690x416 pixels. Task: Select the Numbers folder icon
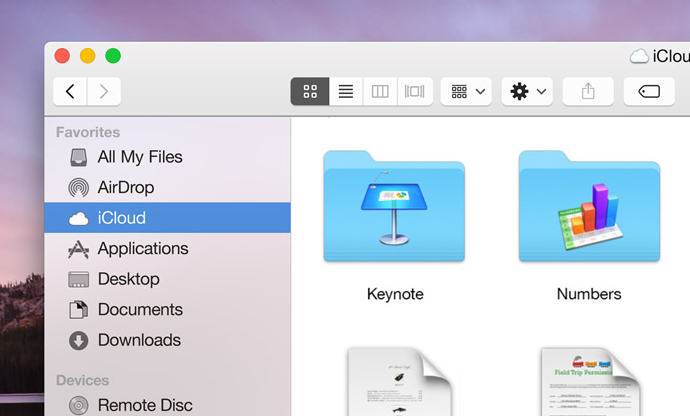click(x=589, y=206)
